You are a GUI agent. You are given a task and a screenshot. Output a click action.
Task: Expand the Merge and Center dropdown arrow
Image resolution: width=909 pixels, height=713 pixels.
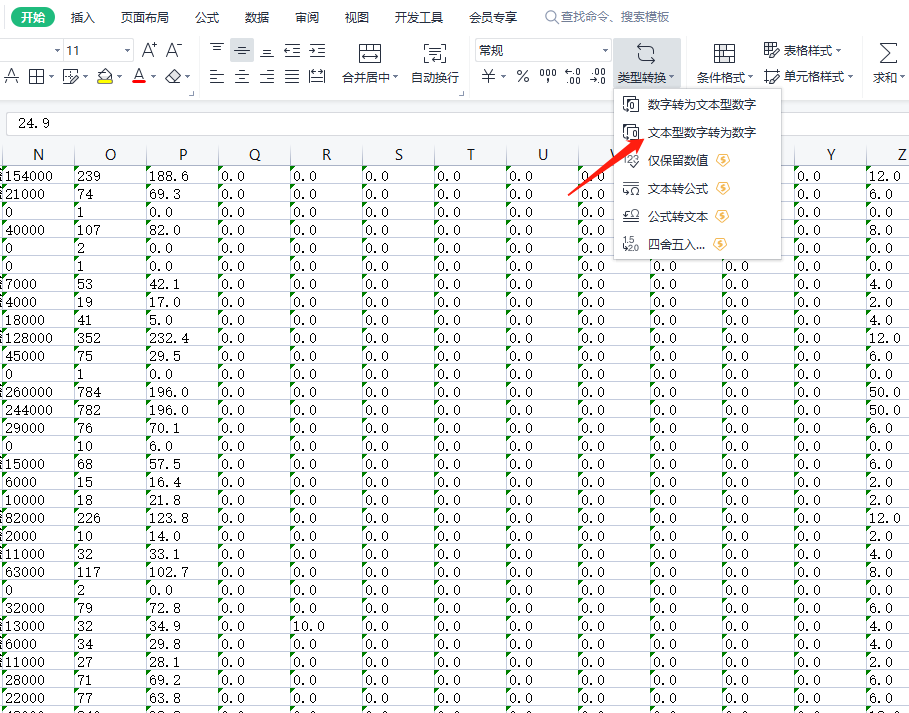pos(395,77)
